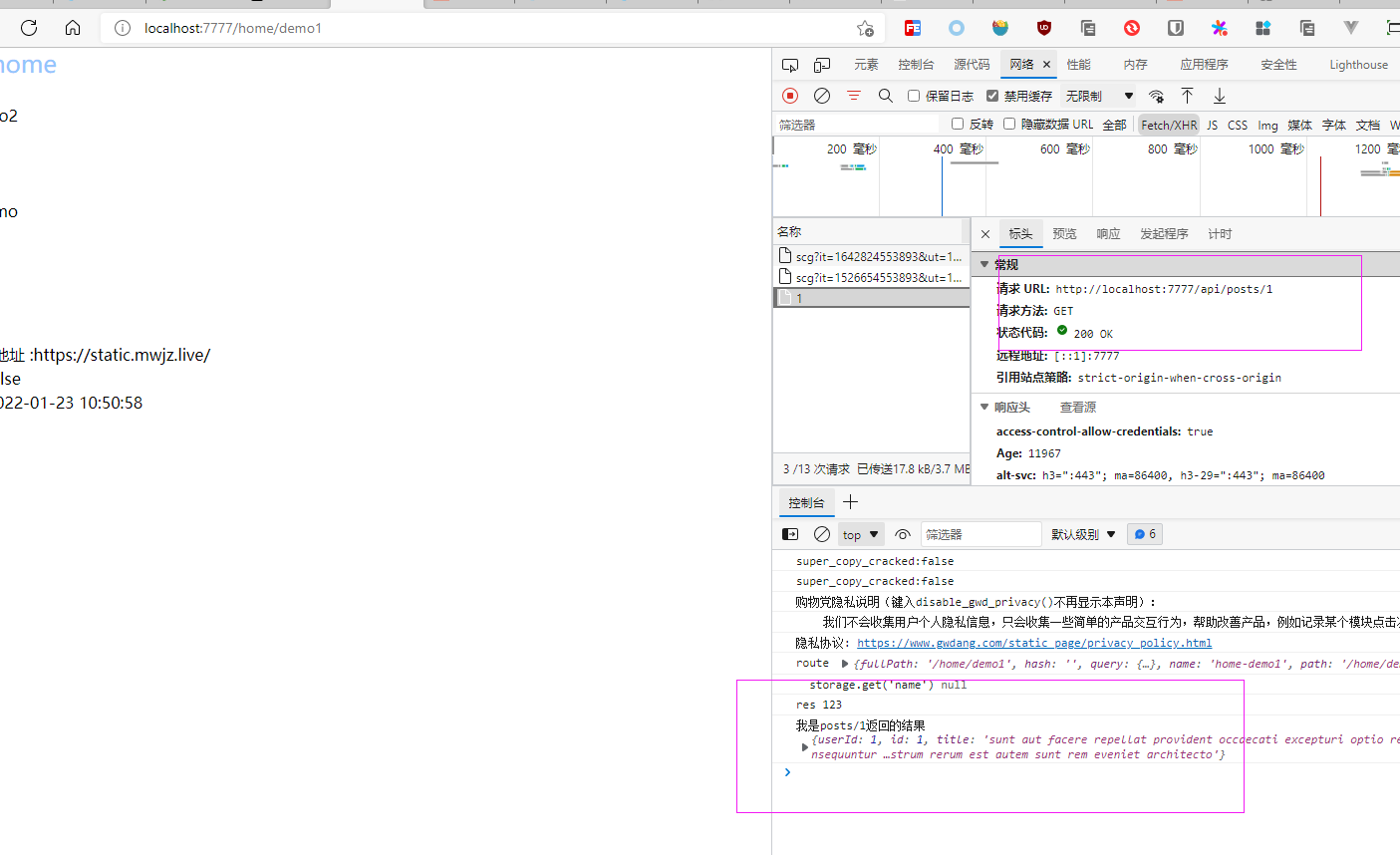
Task: Click the import HAR up-arrow icon
Action: (x=1188, y=96)
